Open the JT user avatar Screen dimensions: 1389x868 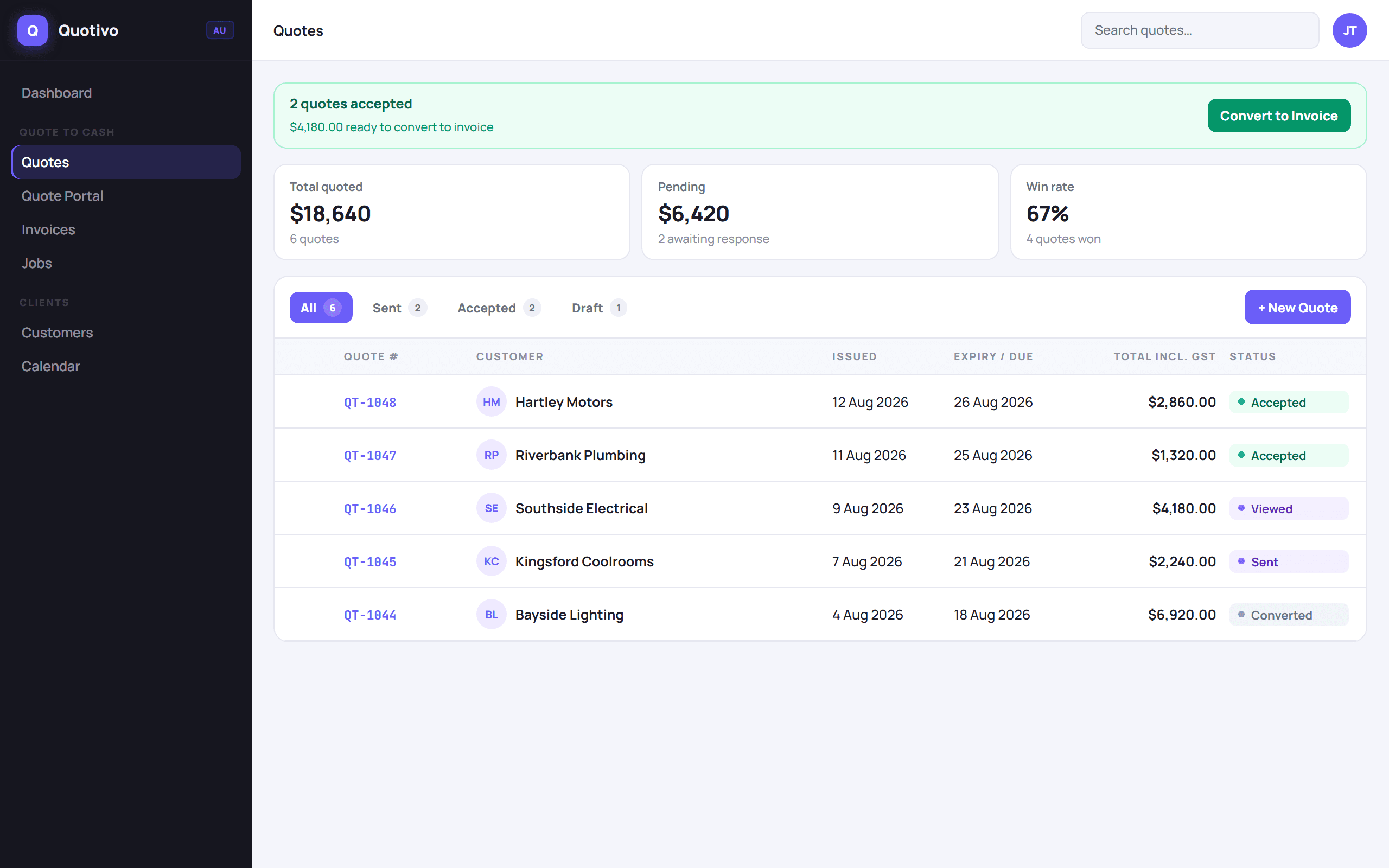coord(1349,30)
